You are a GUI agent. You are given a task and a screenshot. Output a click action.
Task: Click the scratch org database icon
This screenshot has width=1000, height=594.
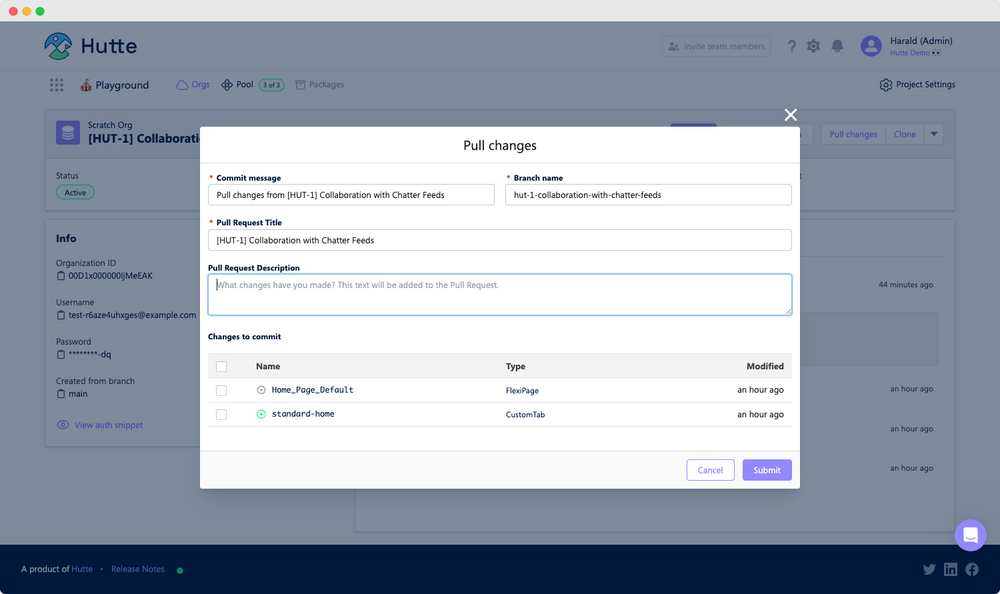point(67,133)
